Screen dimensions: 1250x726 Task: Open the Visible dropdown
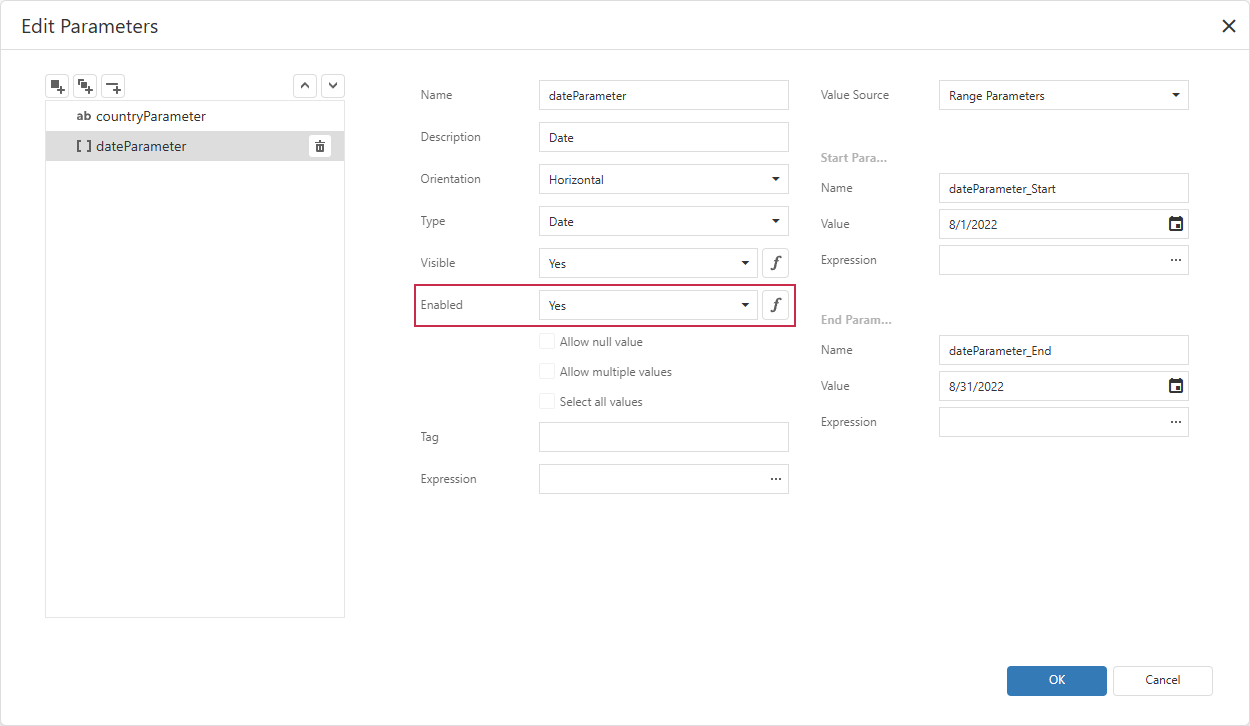click(x=648, y=263)
